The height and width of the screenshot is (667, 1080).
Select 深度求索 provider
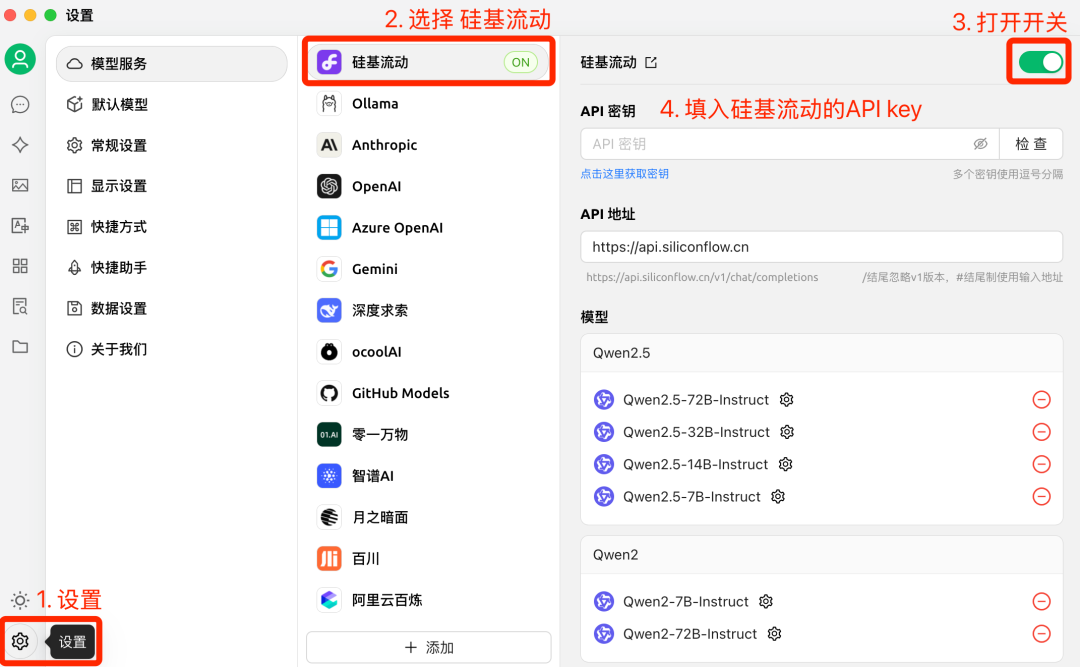[x=428, y=310]
